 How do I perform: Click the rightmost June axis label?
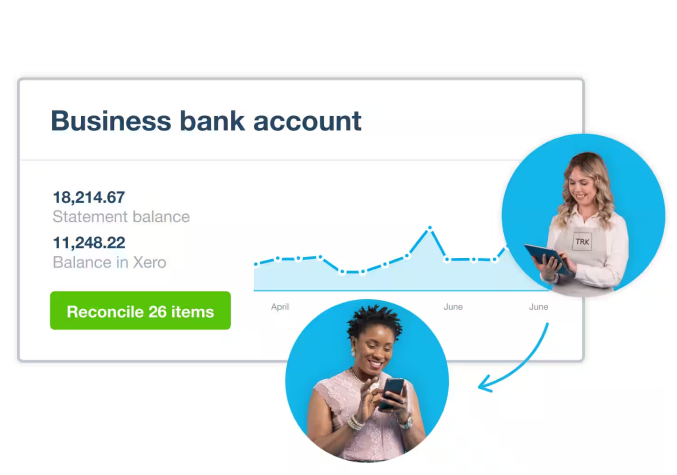pos(538,307)
